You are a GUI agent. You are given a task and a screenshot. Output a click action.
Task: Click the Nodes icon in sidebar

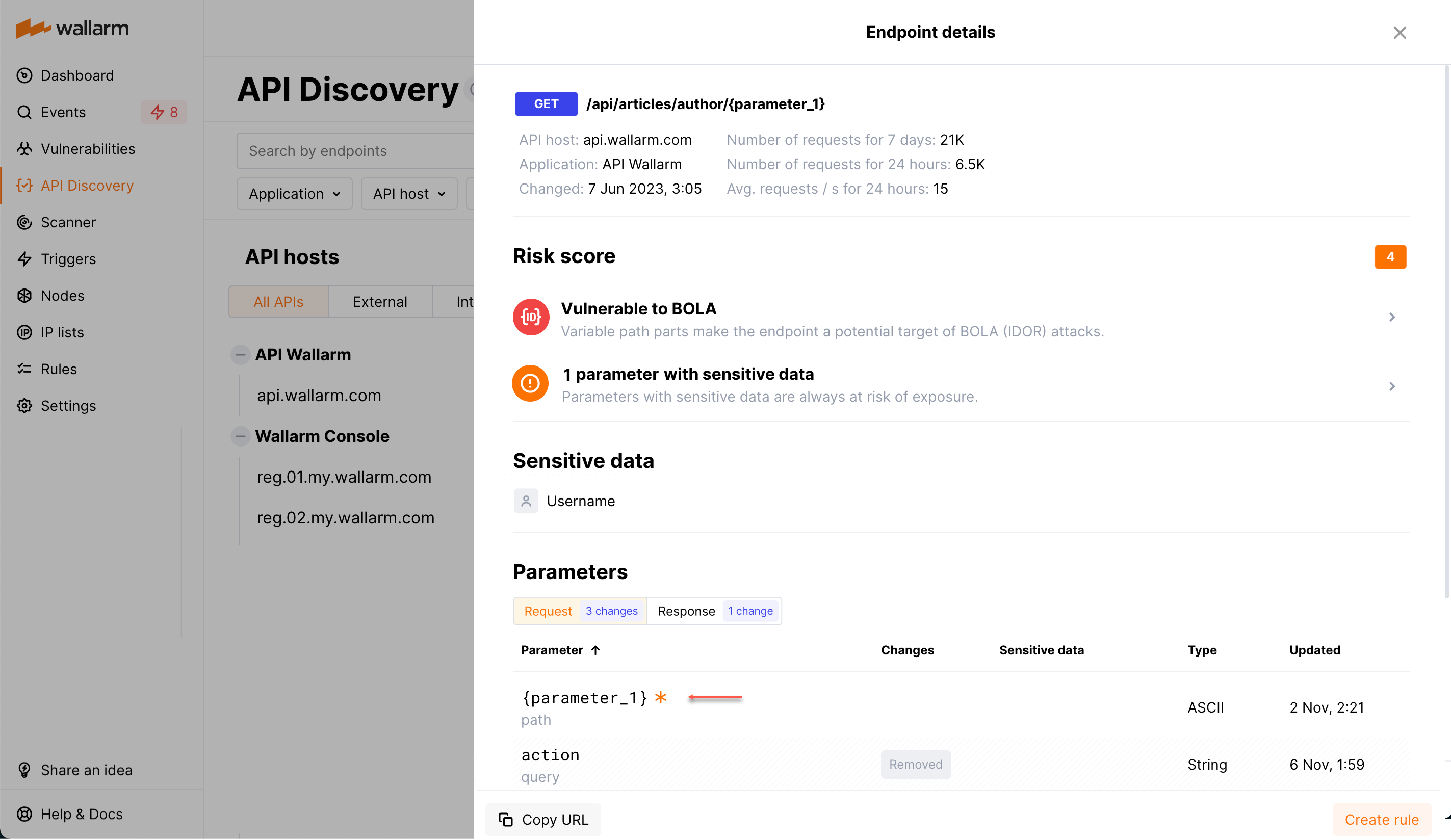click(24, 296)
